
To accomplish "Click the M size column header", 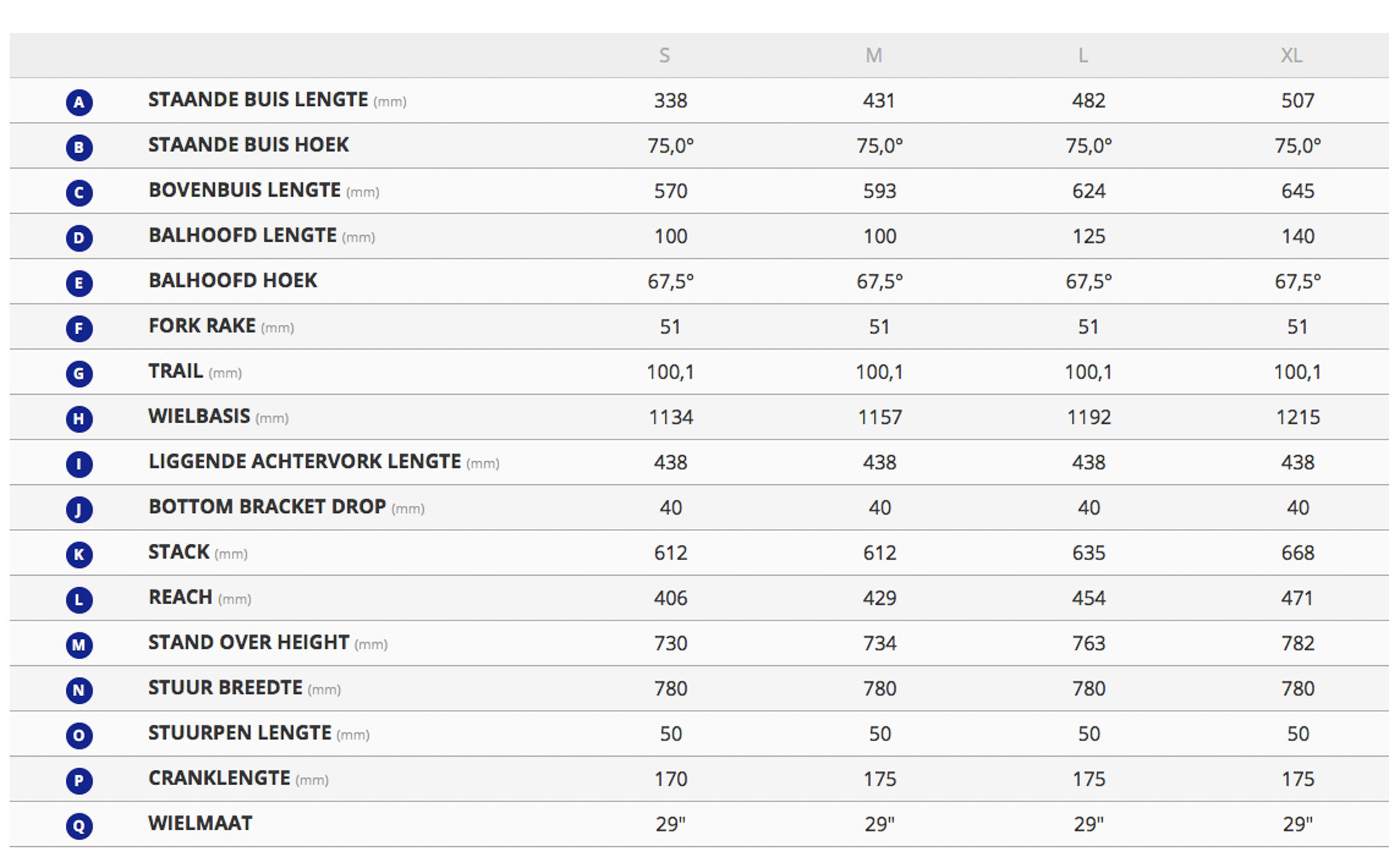I will [874, 55].
